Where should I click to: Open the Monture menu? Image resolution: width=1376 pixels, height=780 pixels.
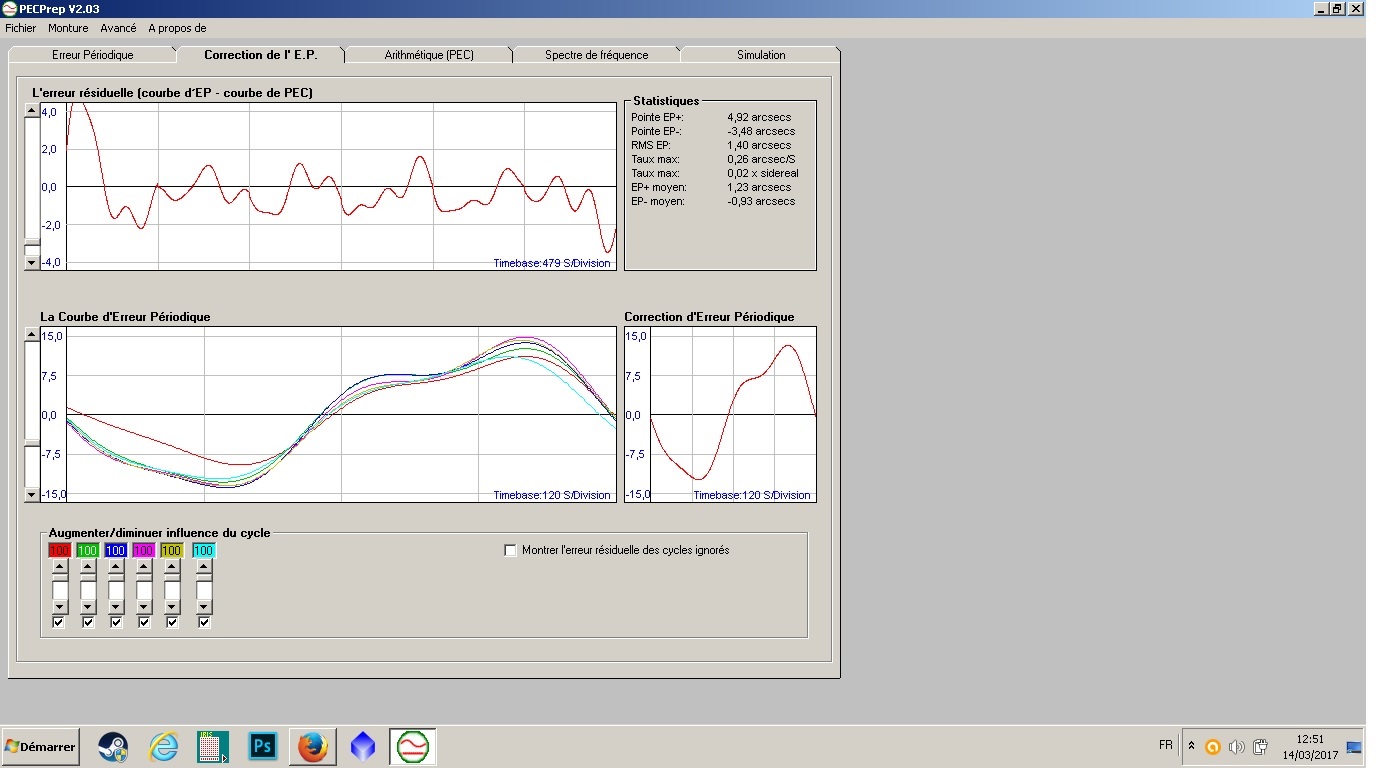(x=68, y=28)
